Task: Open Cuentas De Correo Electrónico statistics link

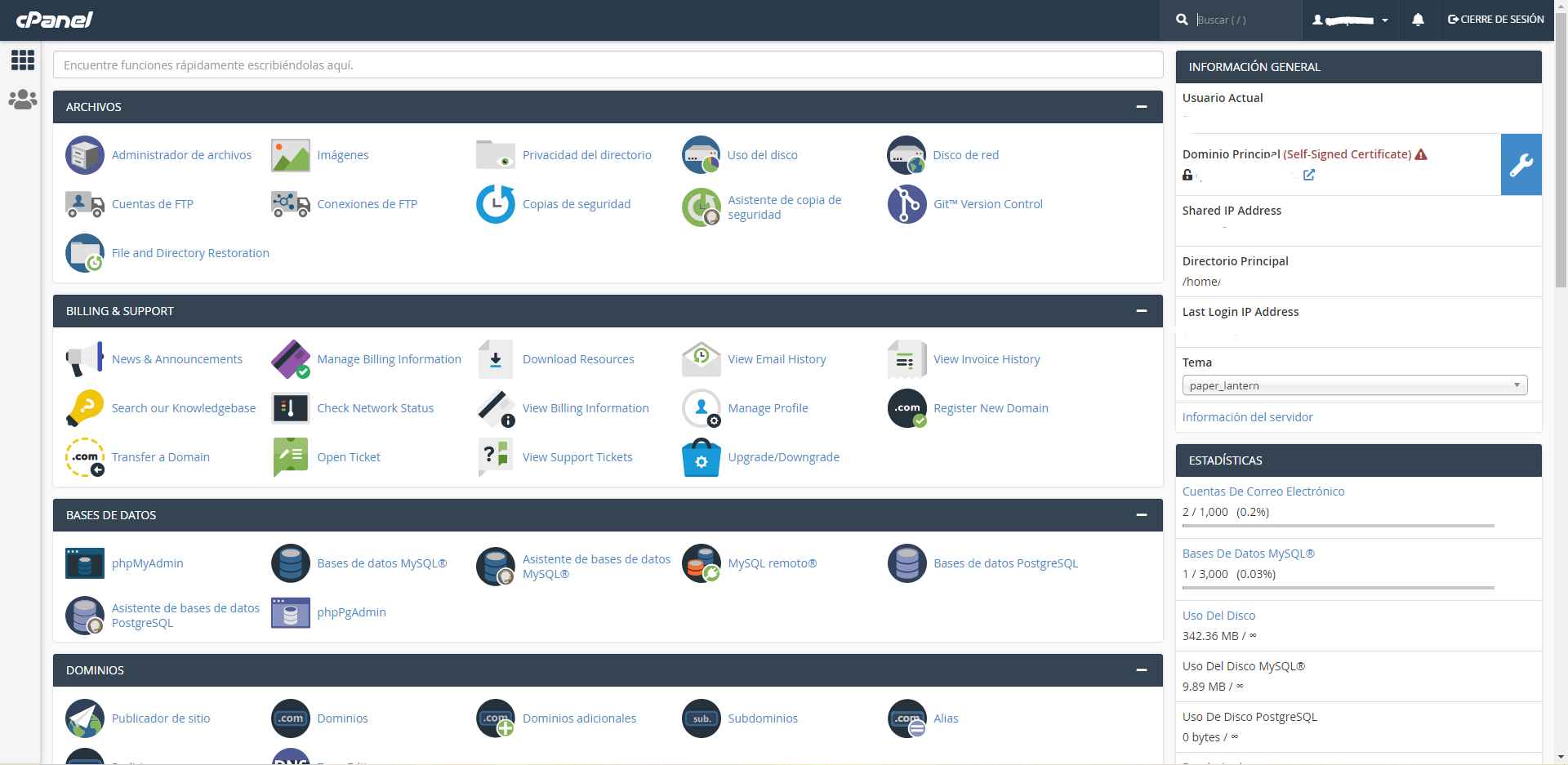Action: (x=1263, y=491)
